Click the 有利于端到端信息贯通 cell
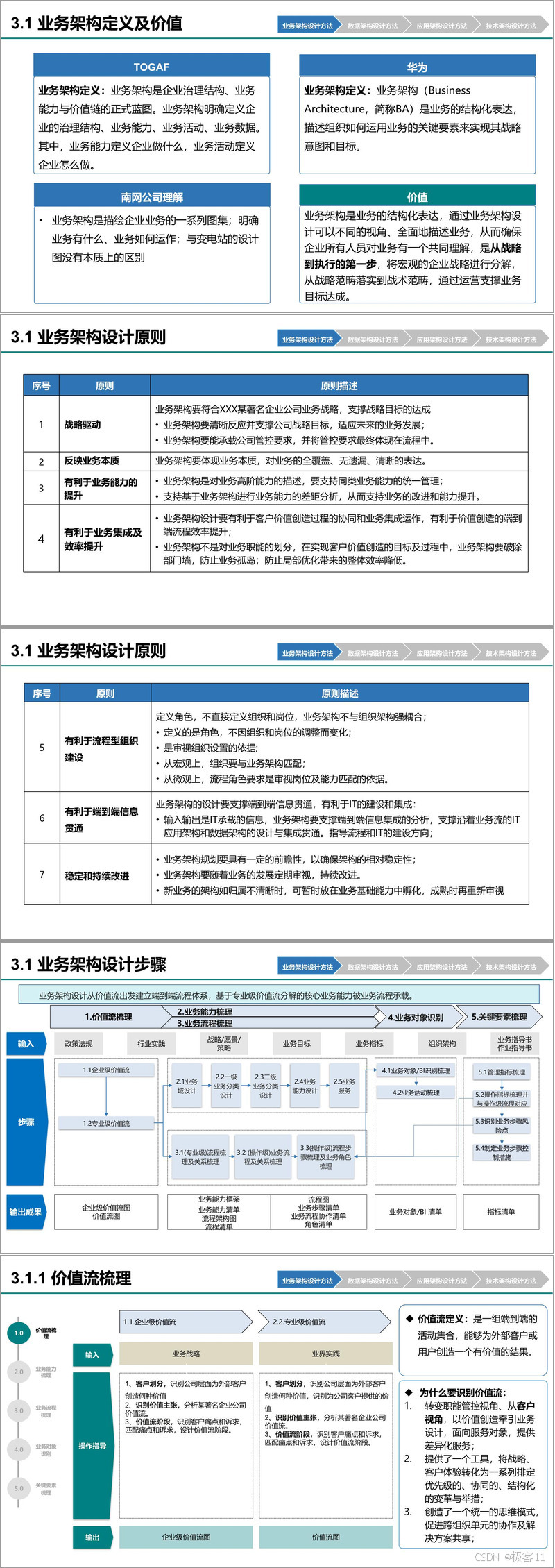Image resolution: width=555 pixels, height=1568 pixels. 105,818
